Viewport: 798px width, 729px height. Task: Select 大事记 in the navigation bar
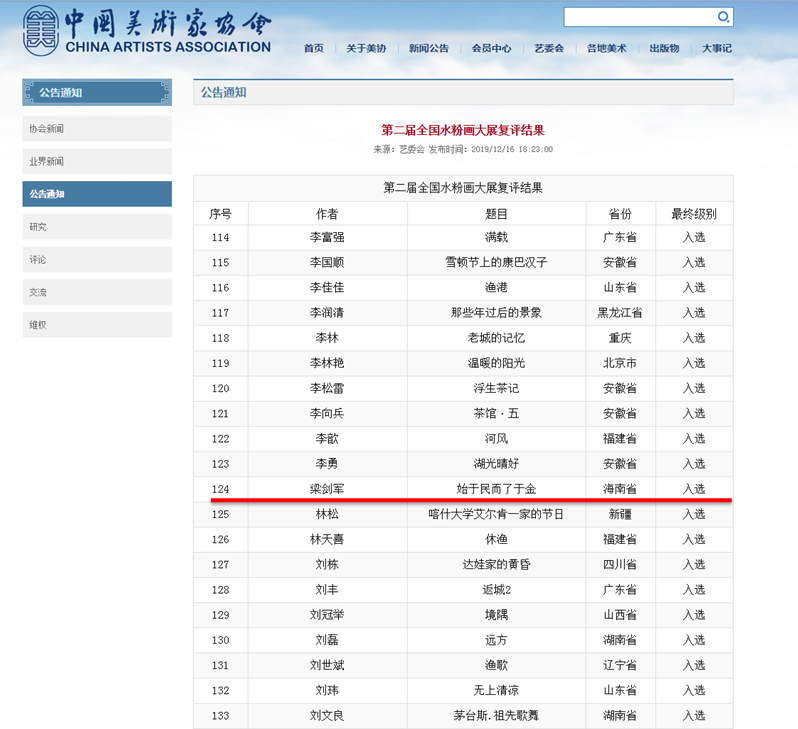pyautogui.click(x=716, y=48)
